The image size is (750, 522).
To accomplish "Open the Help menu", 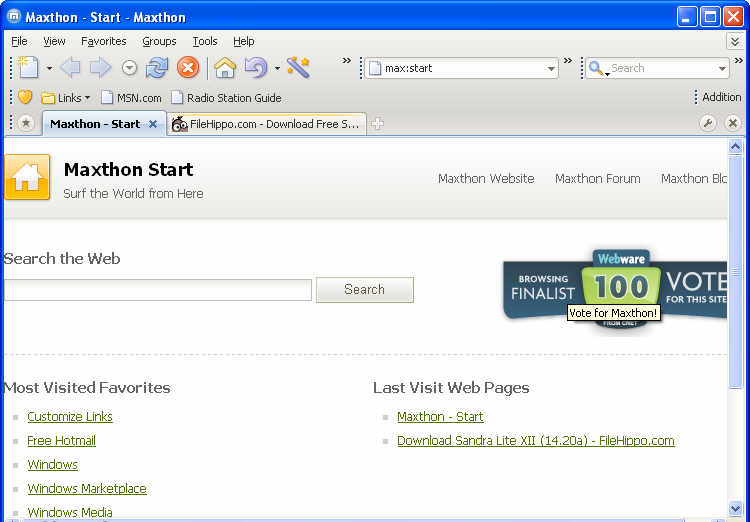I will tap(243, 41).
